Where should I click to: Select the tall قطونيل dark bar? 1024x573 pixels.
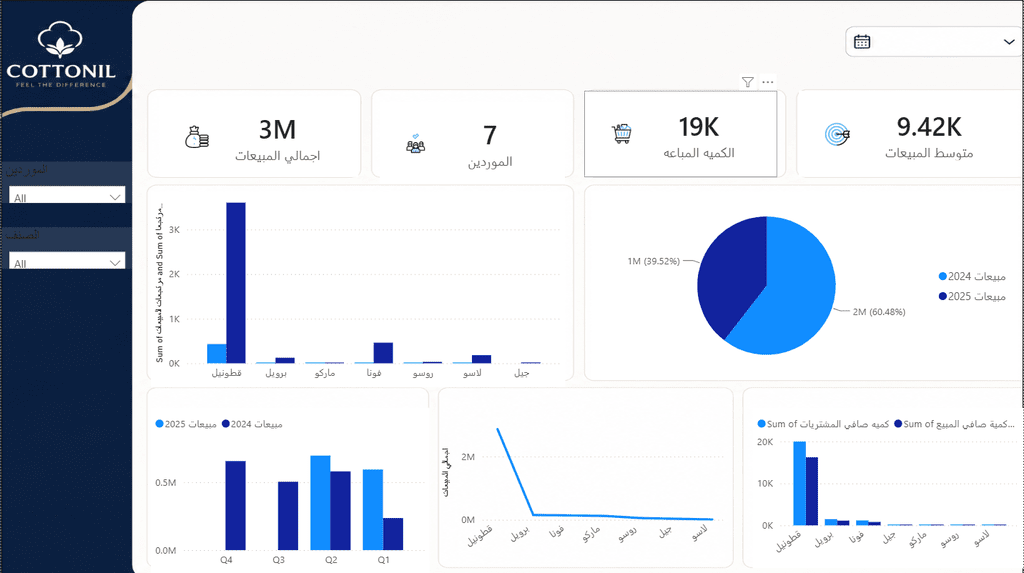[x=236, y=283]
